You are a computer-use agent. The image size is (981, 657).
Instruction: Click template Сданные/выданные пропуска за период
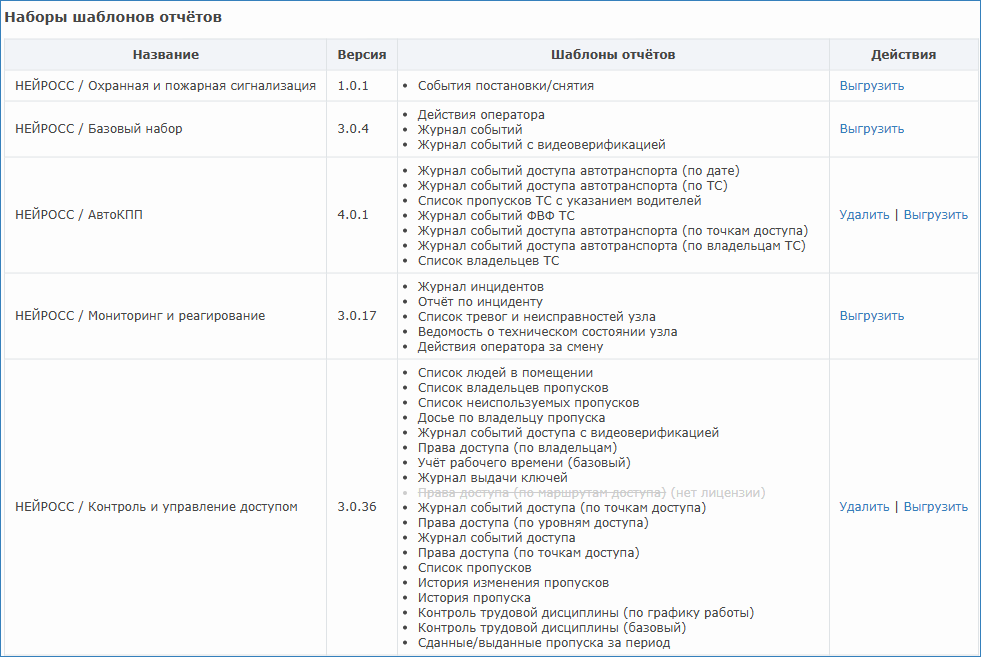[544, 643]
